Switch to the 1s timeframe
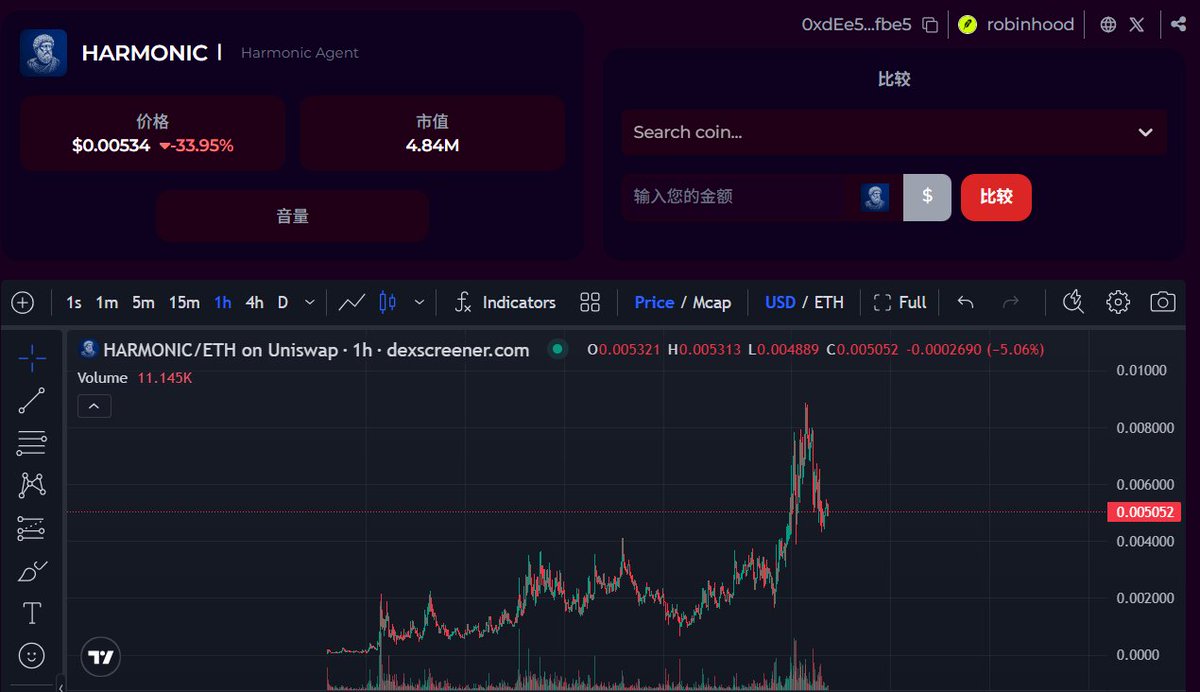The height and width of the screenshot is (692, 1200). (74, 303)
